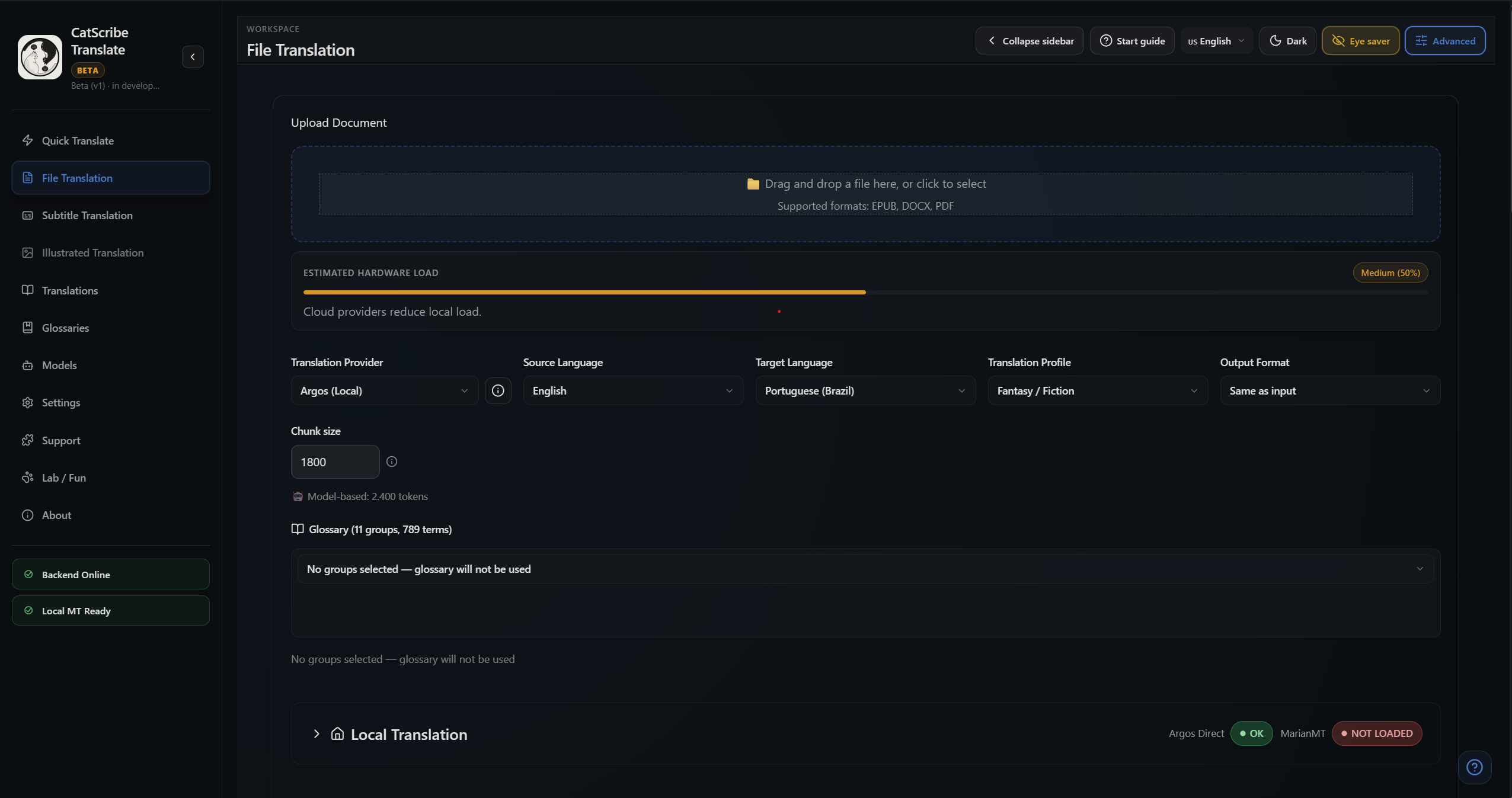Open the Translation Provider dropdown
Image resolution: width=1512 pixels, height=798 pixels.
tap(384, 390)
